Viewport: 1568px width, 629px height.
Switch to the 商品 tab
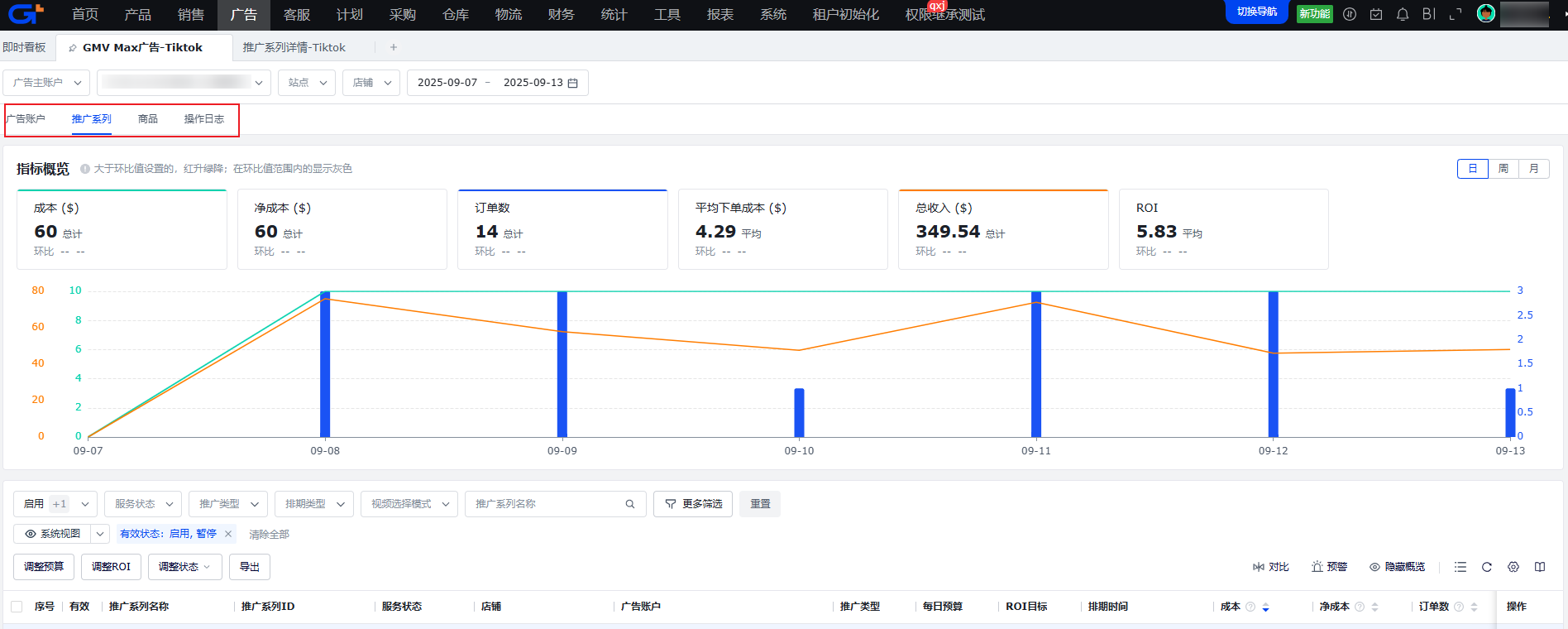(147, 119)
